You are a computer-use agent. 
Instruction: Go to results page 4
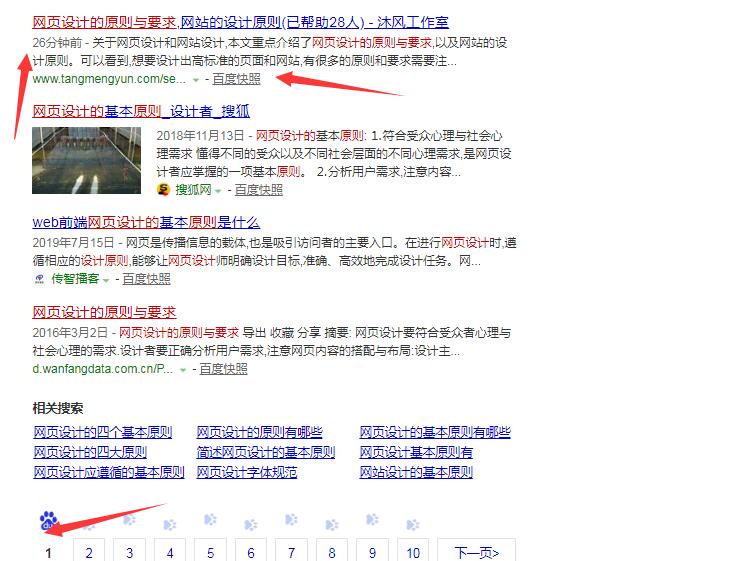point(170,552)
